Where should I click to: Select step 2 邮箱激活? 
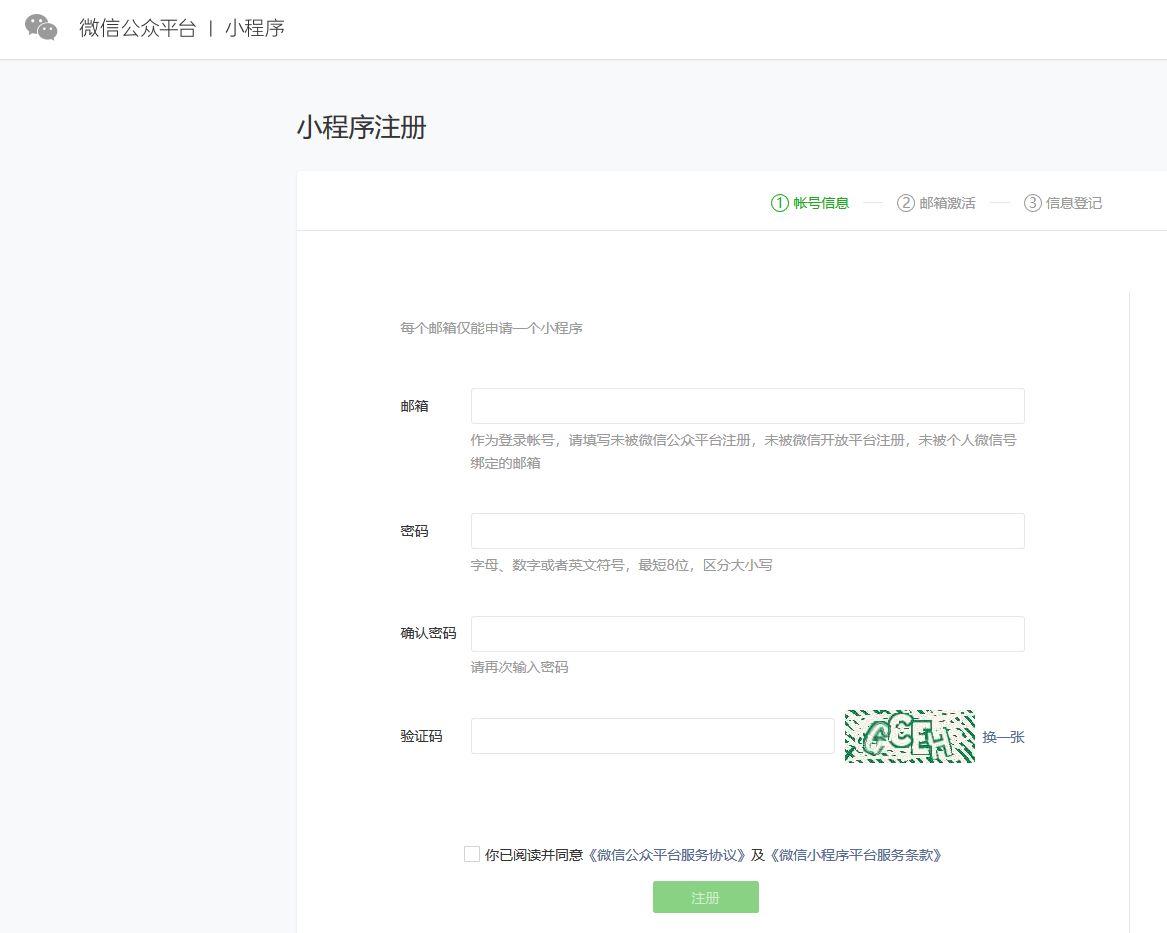[936, 202]
